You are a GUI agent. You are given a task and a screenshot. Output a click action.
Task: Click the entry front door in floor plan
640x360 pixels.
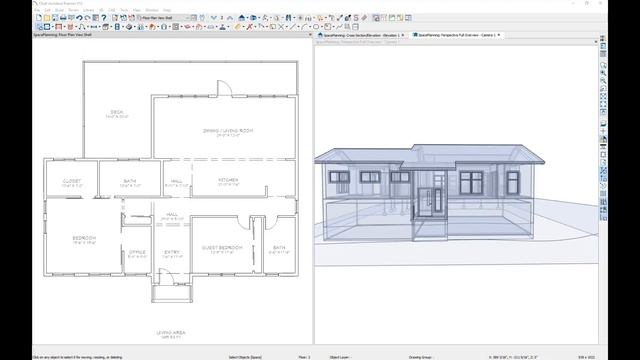coord(166,276)
